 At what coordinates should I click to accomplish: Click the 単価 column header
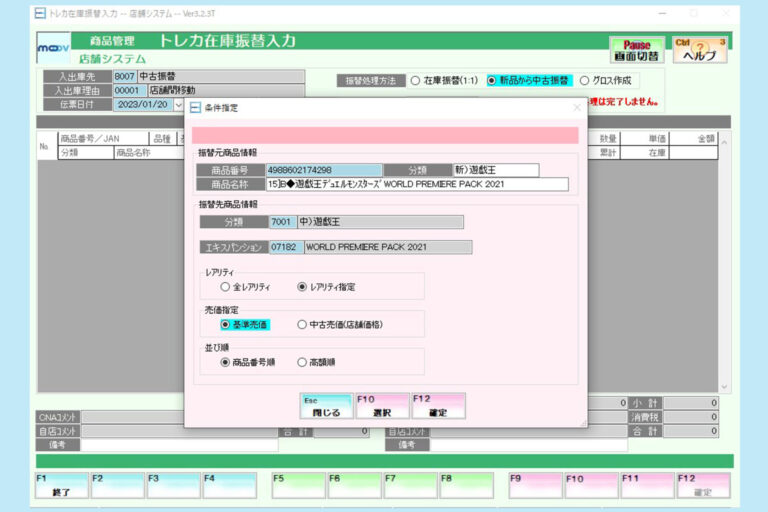tap(645, 139)
